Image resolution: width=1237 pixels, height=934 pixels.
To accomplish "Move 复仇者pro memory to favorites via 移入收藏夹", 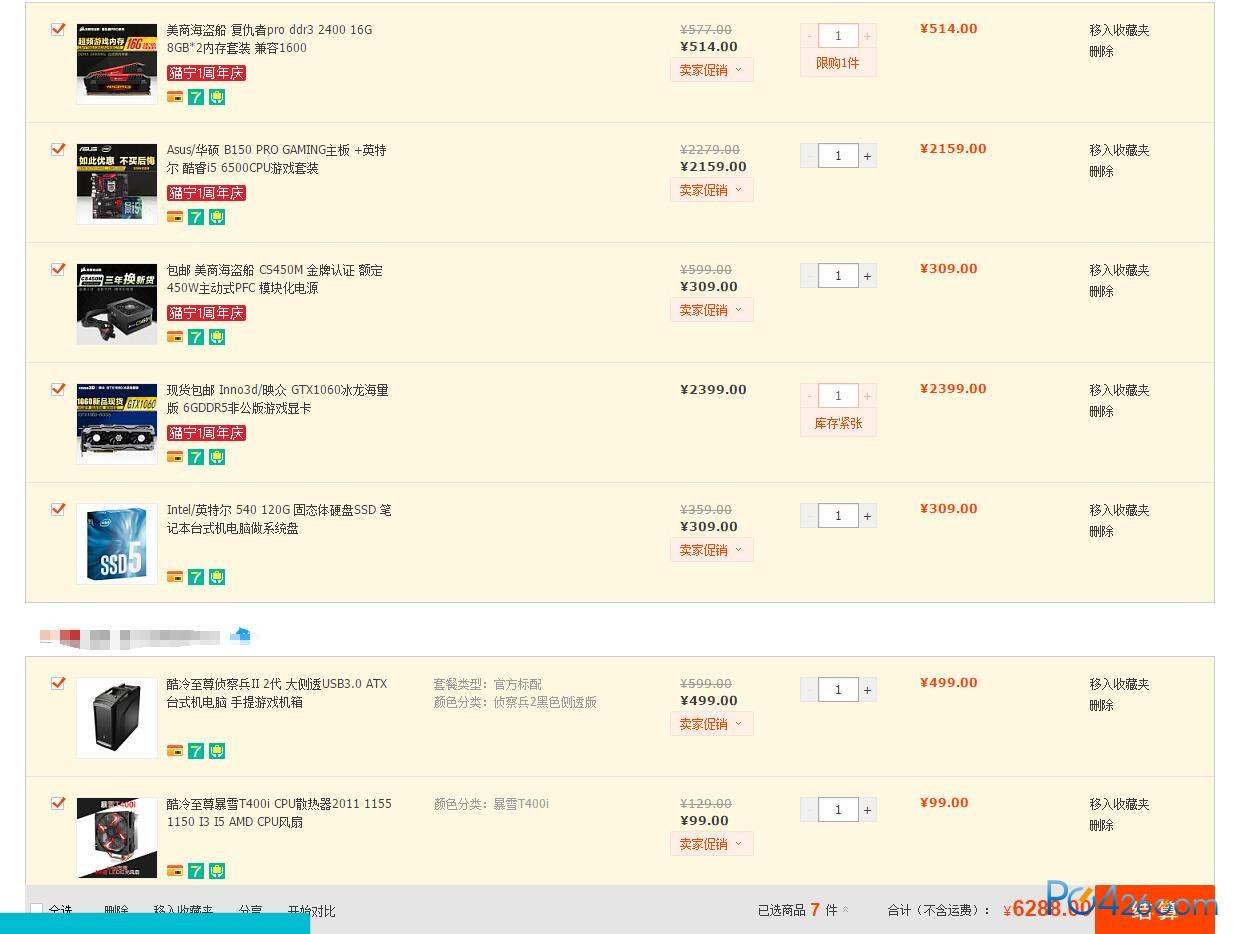I will [1119, 30].
